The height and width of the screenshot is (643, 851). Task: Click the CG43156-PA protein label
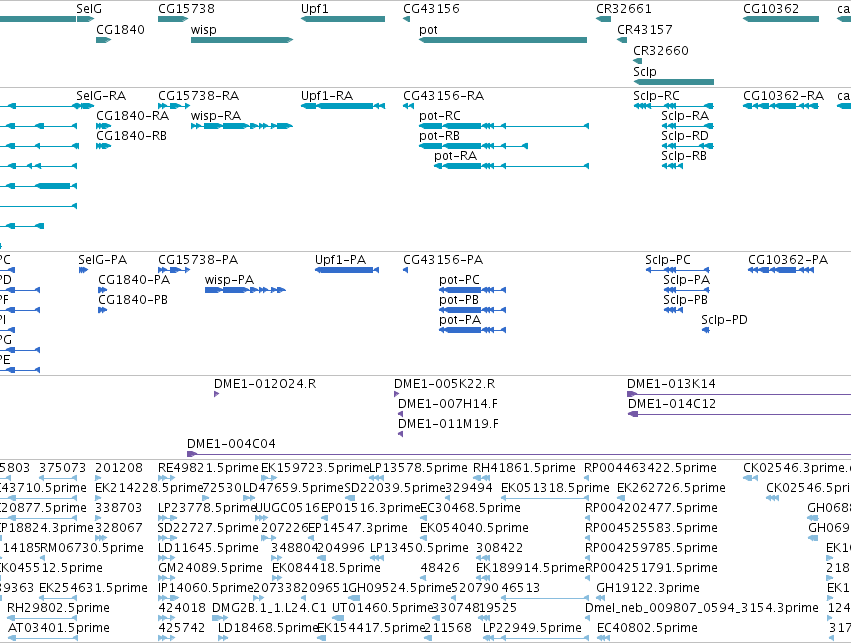pos(443,259)
